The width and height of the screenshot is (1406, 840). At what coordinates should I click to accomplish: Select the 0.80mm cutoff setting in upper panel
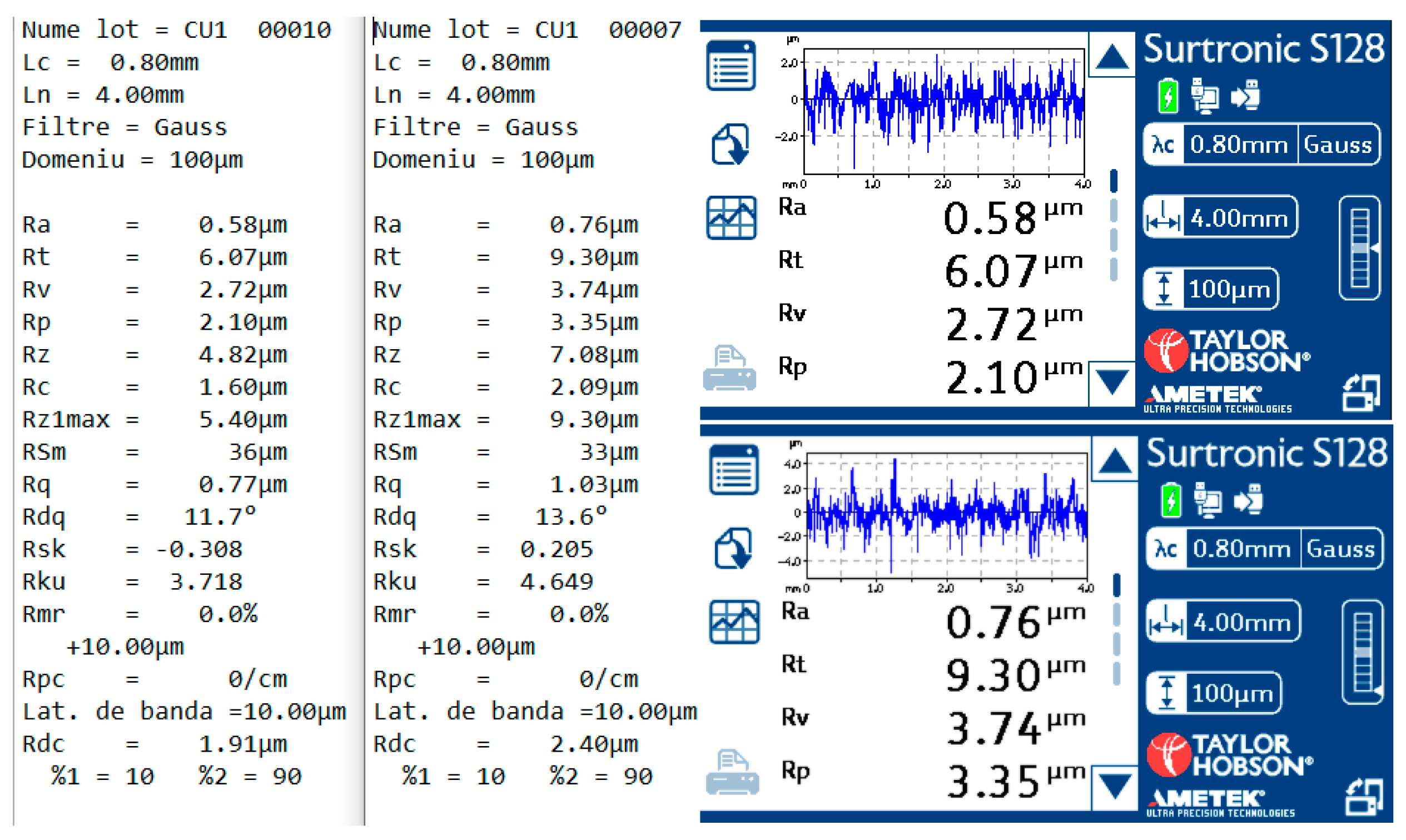(x=1239, y=145)
